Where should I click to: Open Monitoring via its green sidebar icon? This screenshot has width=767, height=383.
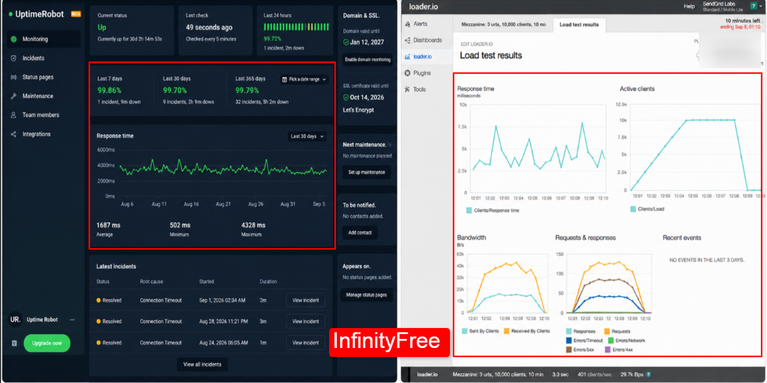click(14, 39)
